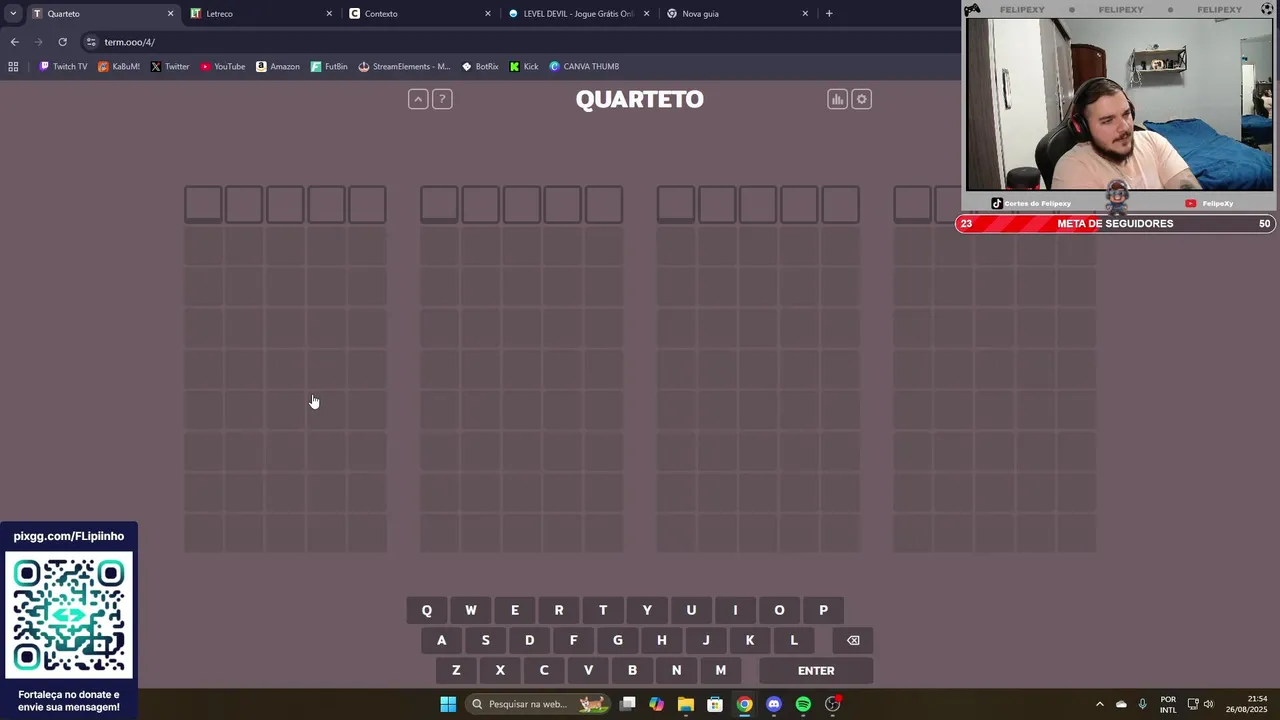The height and width of the screenshot is (720, 1280).
Task: Open the apps grid in bookmarks bar
Action: point(13,66)
